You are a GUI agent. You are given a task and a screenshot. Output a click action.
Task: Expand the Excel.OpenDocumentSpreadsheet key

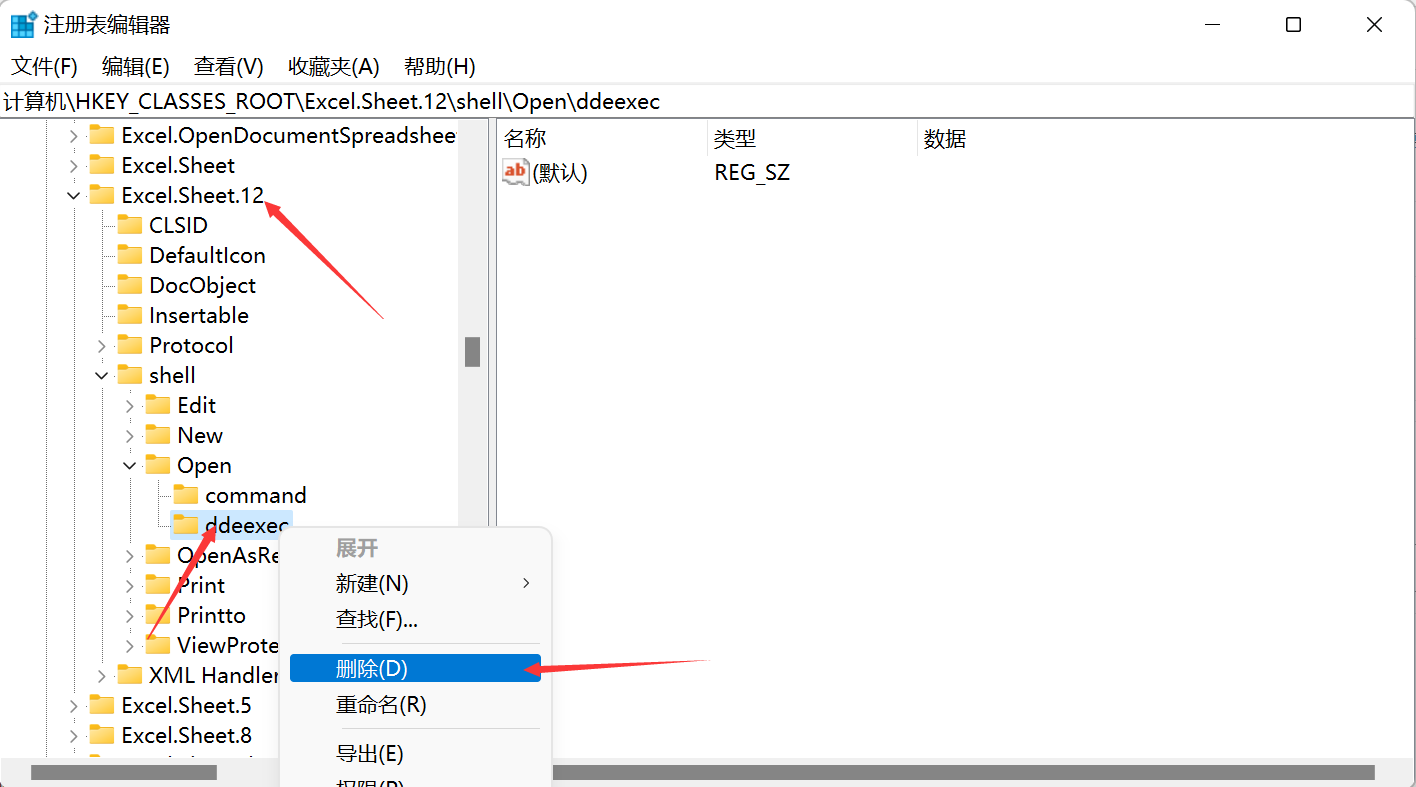[73, 135]
